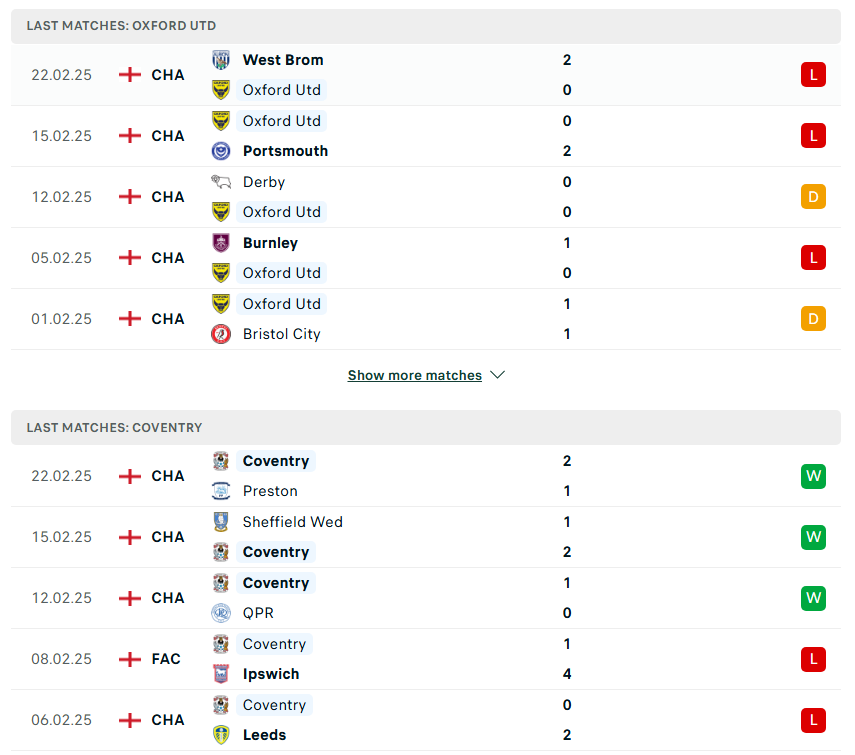
Task: Select Portsmouth team name
Action: pyautogui.click(x=285, y=151)
